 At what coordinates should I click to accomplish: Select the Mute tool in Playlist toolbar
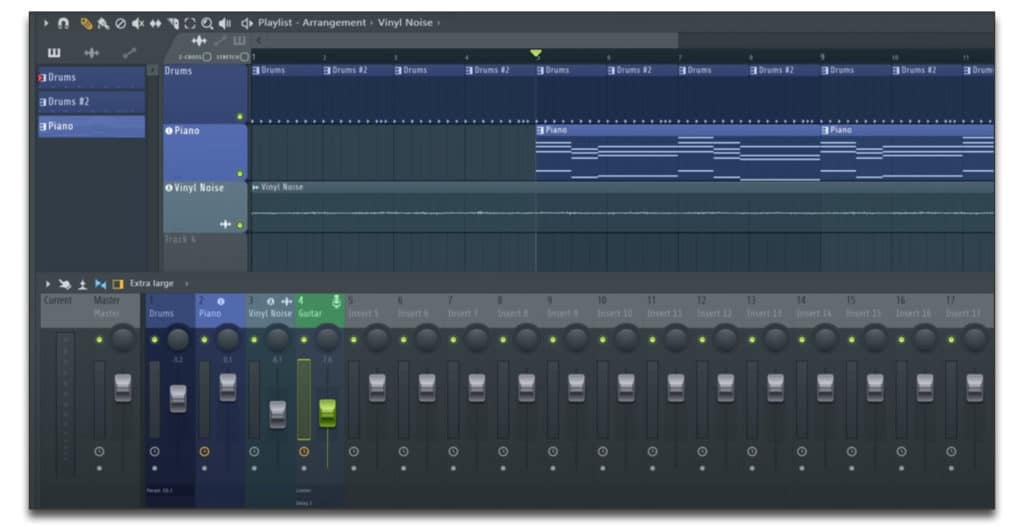pyautogui.click(x=137, y=24)
